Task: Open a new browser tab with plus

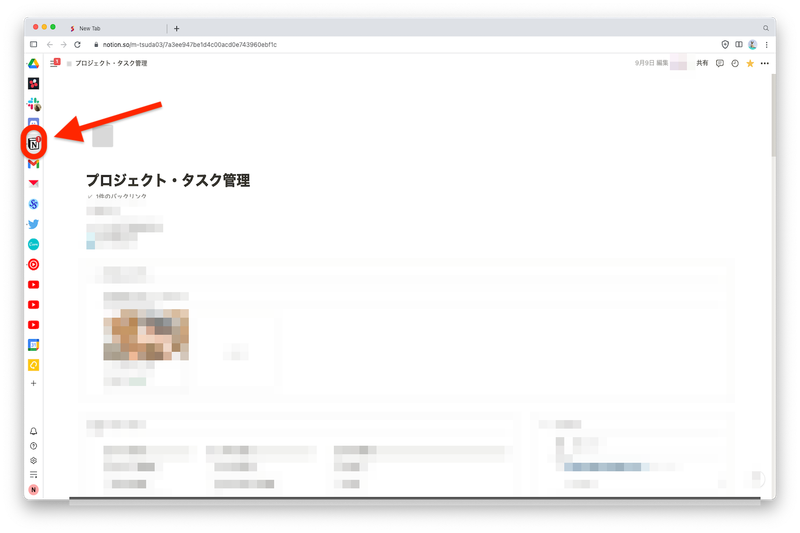Action: 177,29
